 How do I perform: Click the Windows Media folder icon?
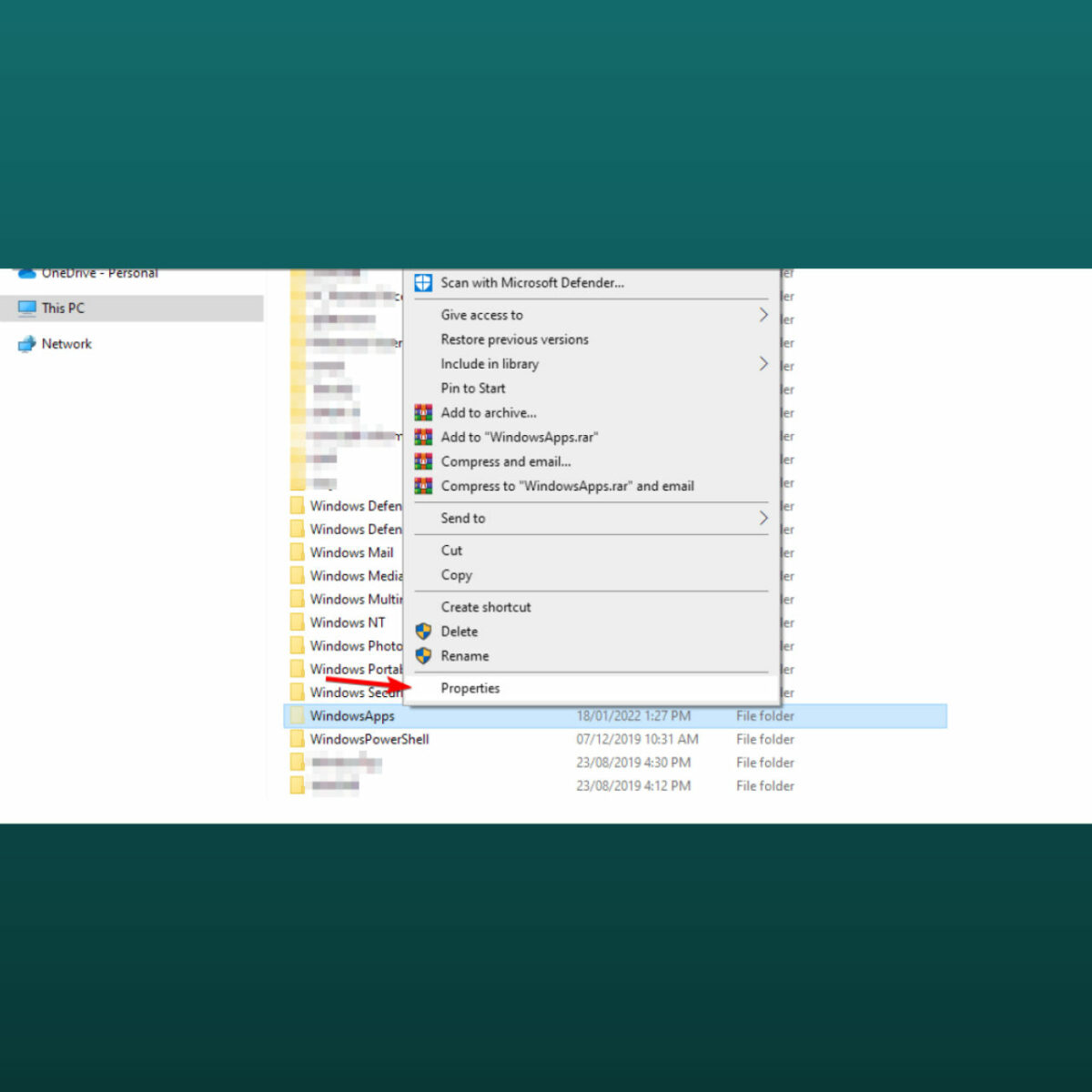298,576
